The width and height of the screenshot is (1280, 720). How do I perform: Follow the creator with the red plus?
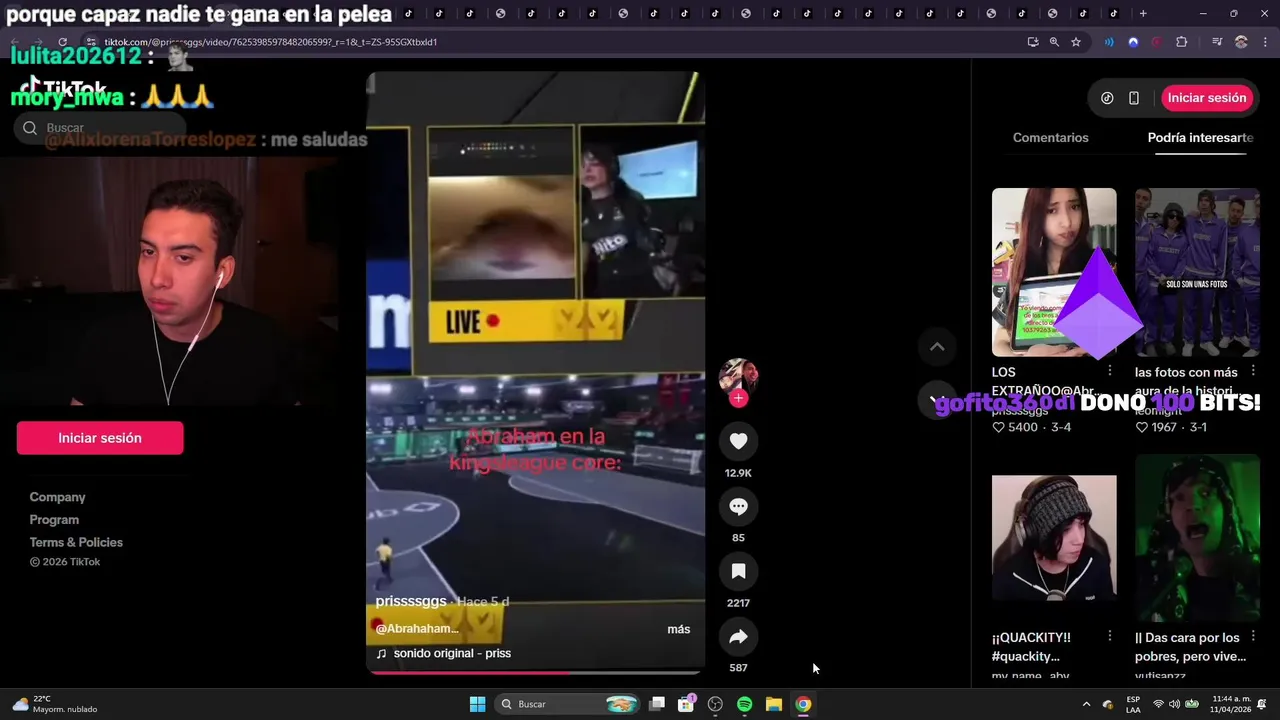(738, 398)
